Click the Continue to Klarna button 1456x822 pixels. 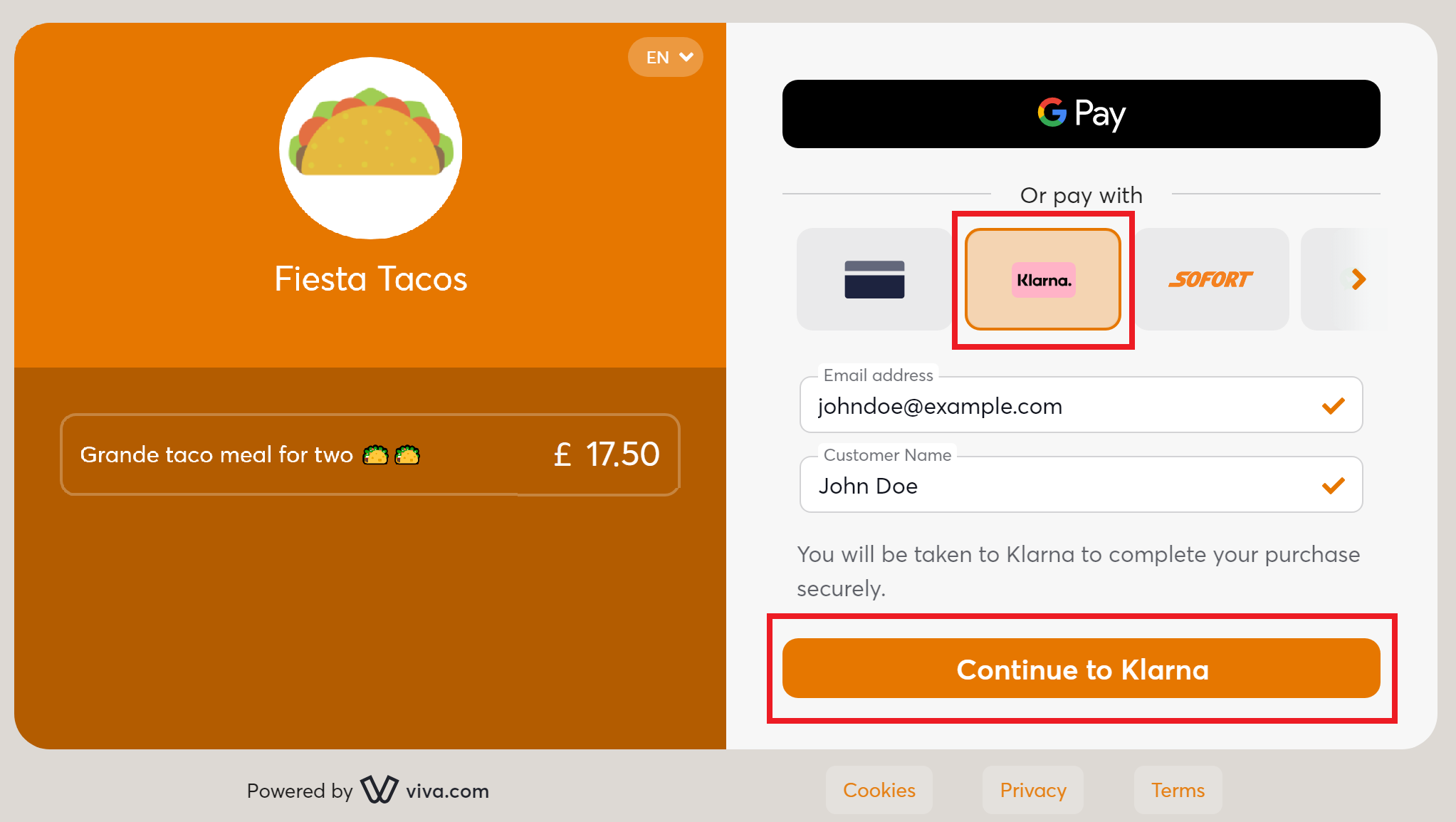(1083, 670)
